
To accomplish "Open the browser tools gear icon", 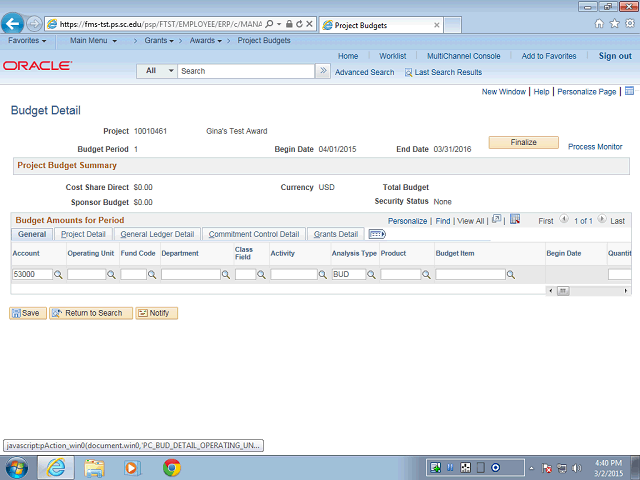I will point(630,24).
